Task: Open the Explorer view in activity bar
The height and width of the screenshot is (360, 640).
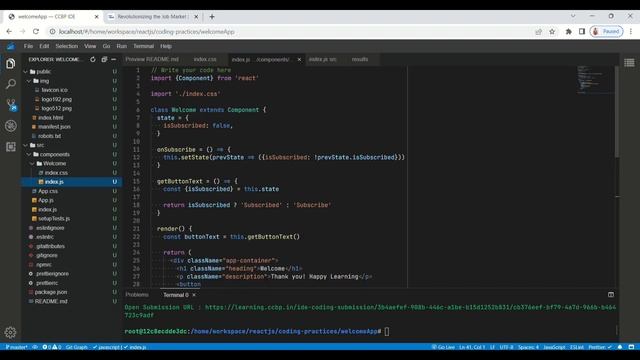Action: [11, 64]
